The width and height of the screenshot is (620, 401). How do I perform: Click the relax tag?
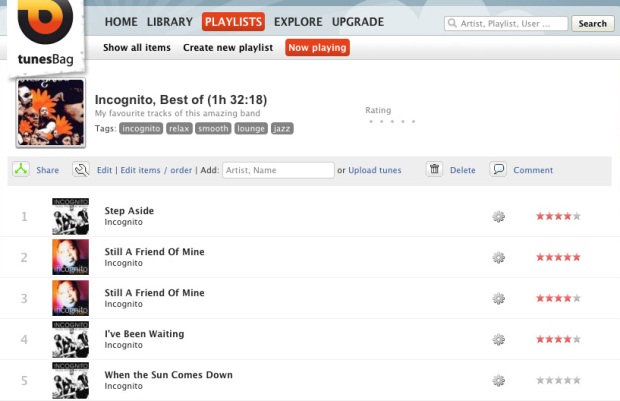179,129
